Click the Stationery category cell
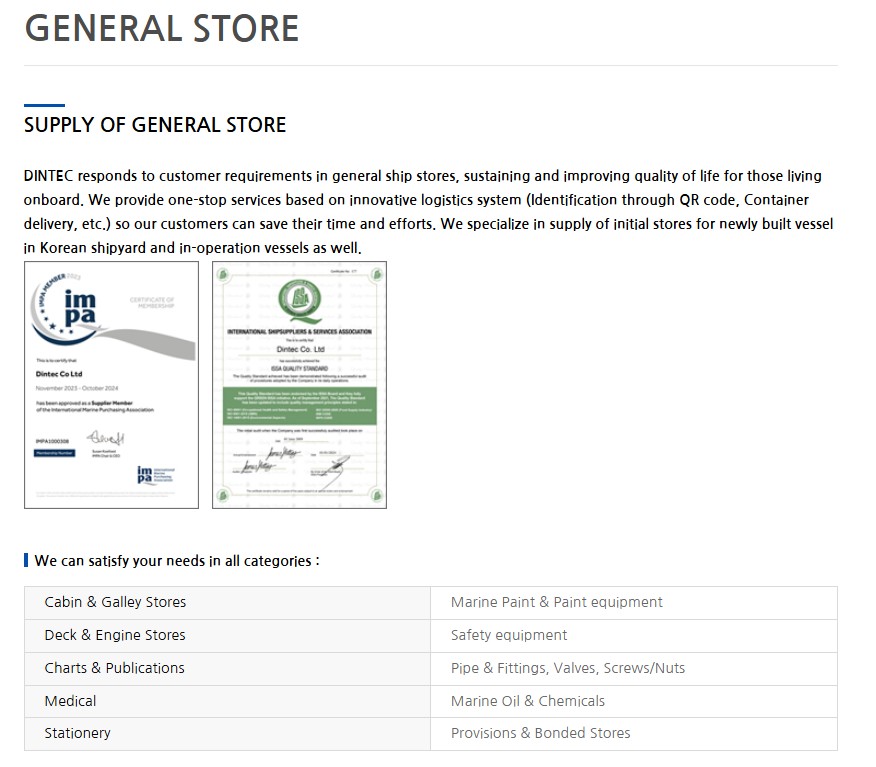Viewport: 876px width, 767px height. [x=77, y=733]
